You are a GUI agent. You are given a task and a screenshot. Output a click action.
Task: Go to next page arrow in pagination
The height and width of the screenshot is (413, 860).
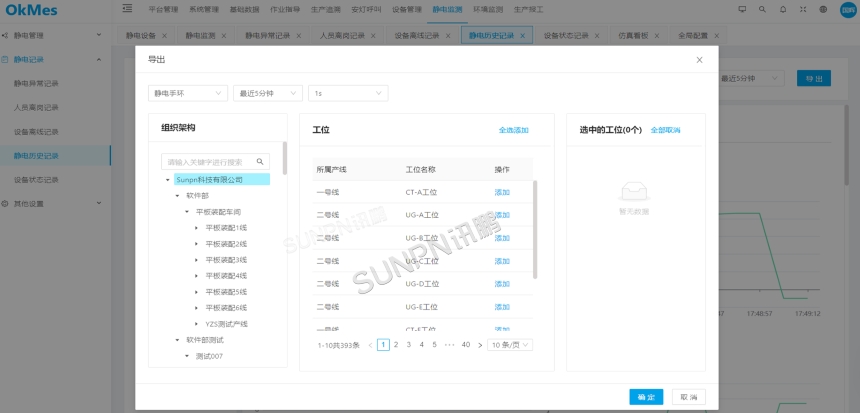click(x=480, y=345)
